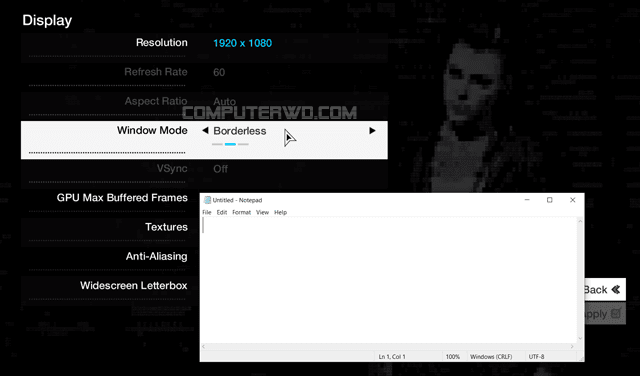This screenshot has width=640, height=376.
Task: Open the View menu in Notepad
Action: click(x=262, y=212)
